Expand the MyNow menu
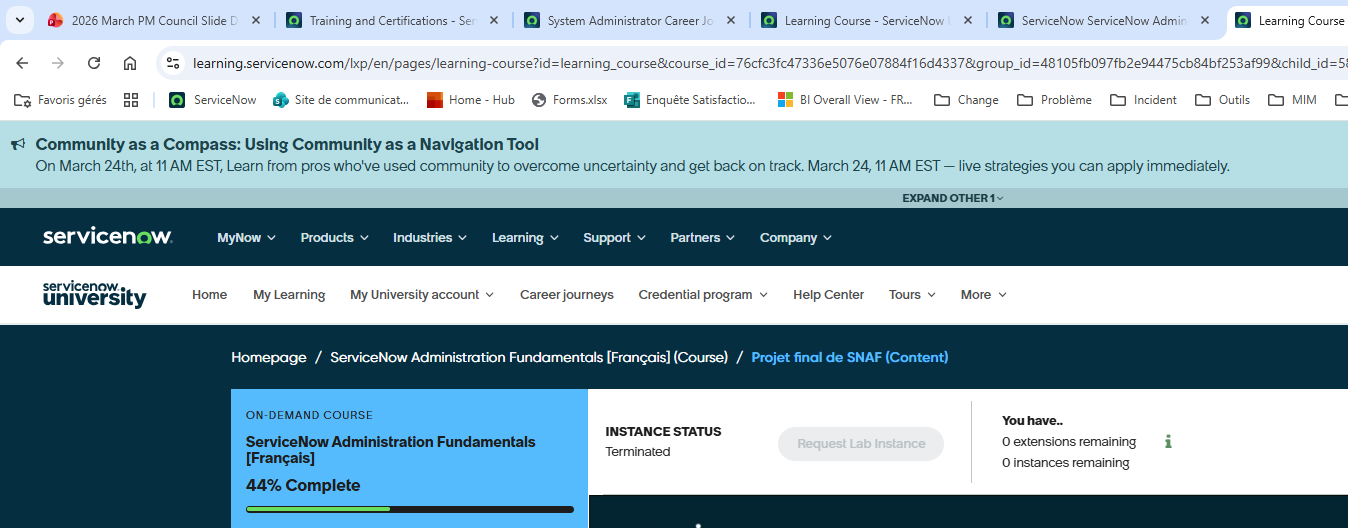Image resolution: width=1348 pixels, height=528 pixels. coord(246,238)
